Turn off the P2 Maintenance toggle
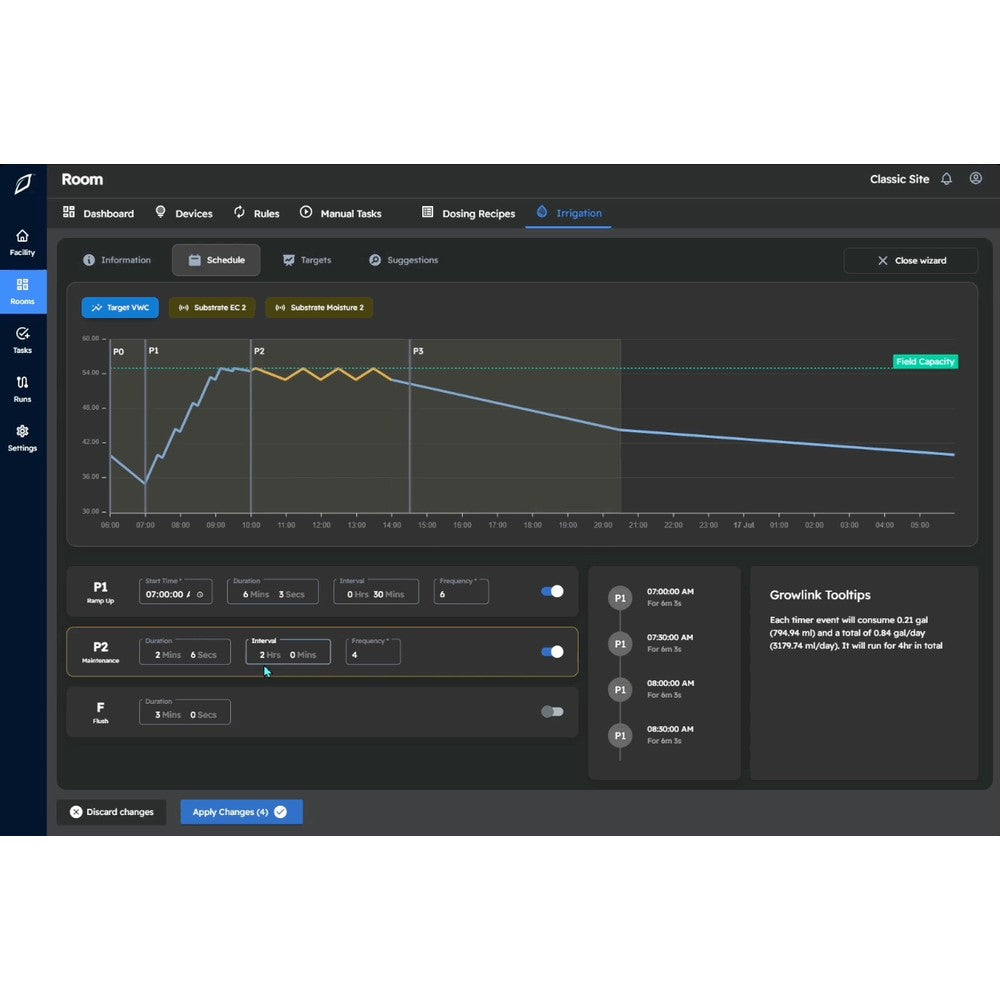 click(552, 652)
